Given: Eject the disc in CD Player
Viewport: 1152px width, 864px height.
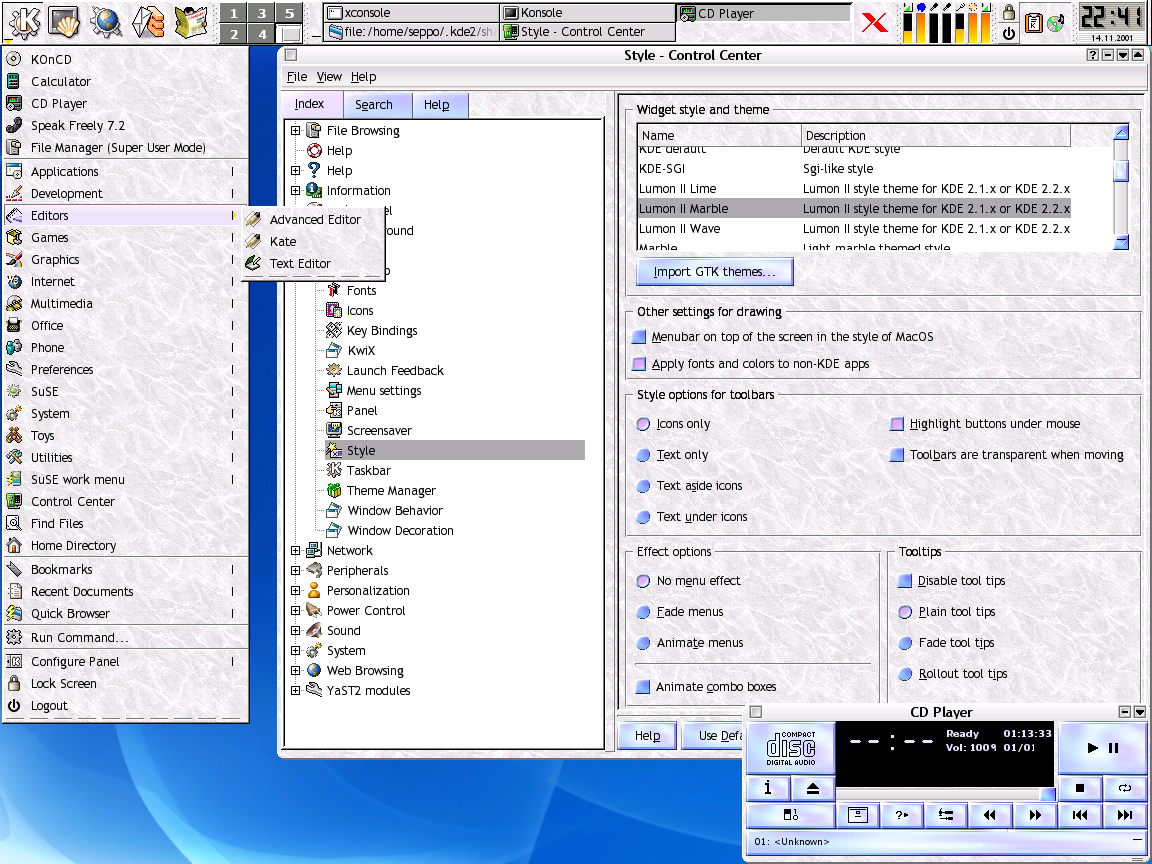Looking at the screenshot, I should (813, 788).
